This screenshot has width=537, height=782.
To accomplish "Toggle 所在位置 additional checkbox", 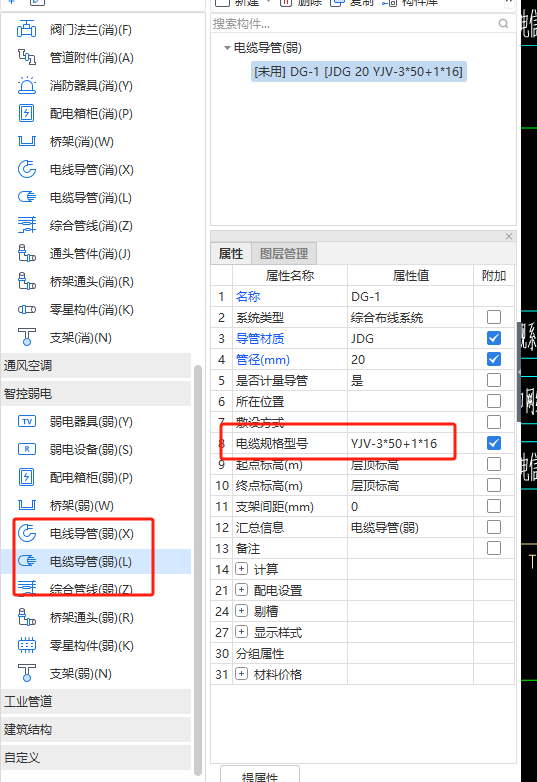I will pos(494,401).
